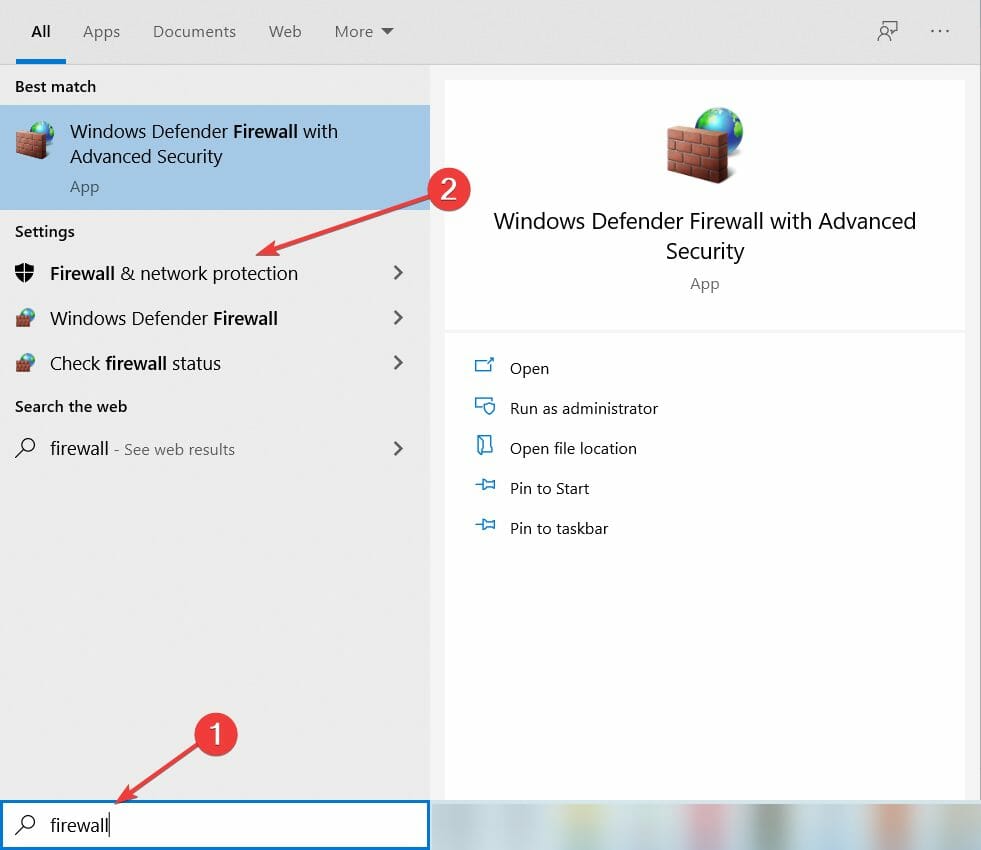Click the Windows Defender Firewall settings icon

tap(25, 318)
